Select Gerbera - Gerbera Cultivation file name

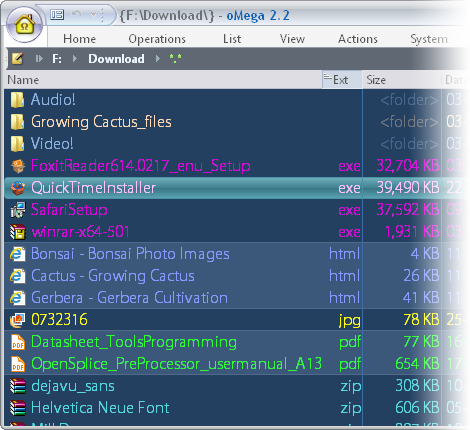(x=129, y=298)
